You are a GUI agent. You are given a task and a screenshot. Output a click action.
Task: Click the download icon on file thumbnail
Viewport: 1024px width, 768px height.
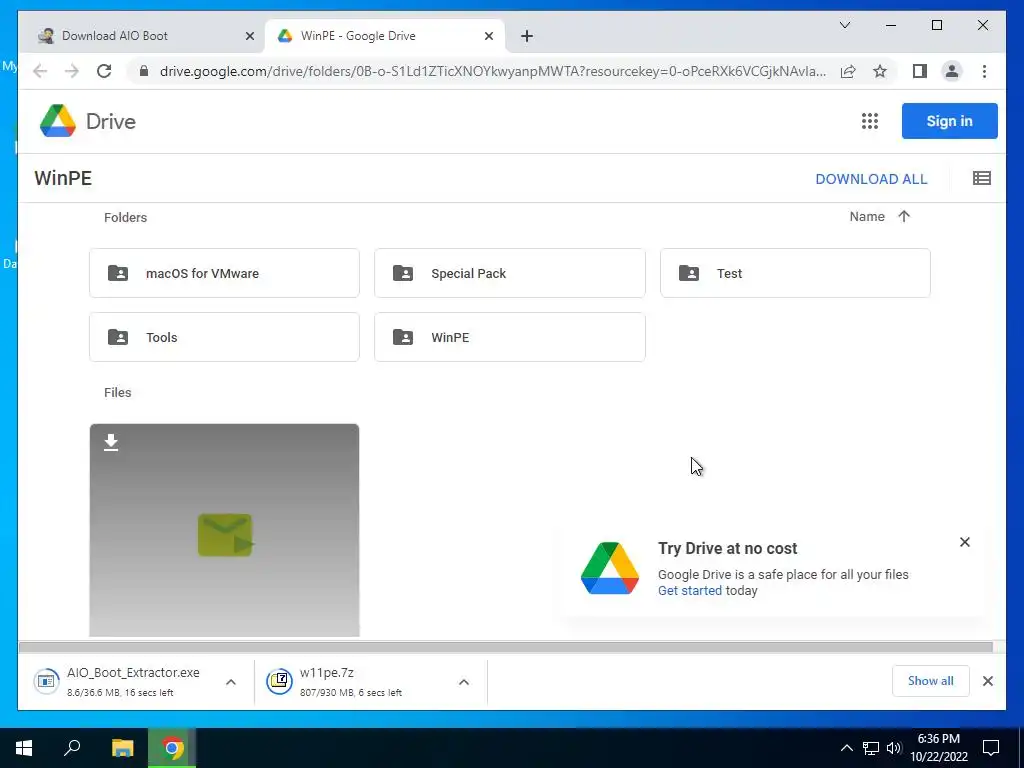[x=111, y=442]
